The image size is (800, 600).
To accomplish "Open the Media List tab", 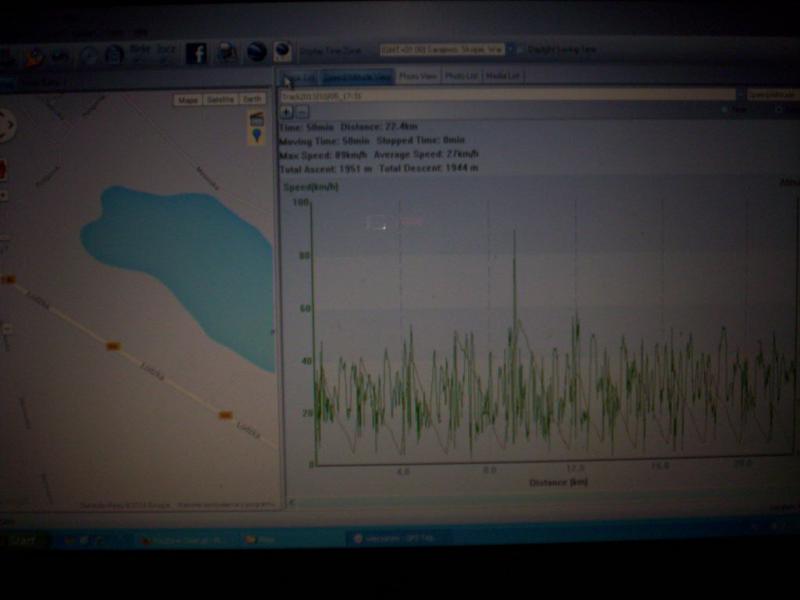I will 503,76.
